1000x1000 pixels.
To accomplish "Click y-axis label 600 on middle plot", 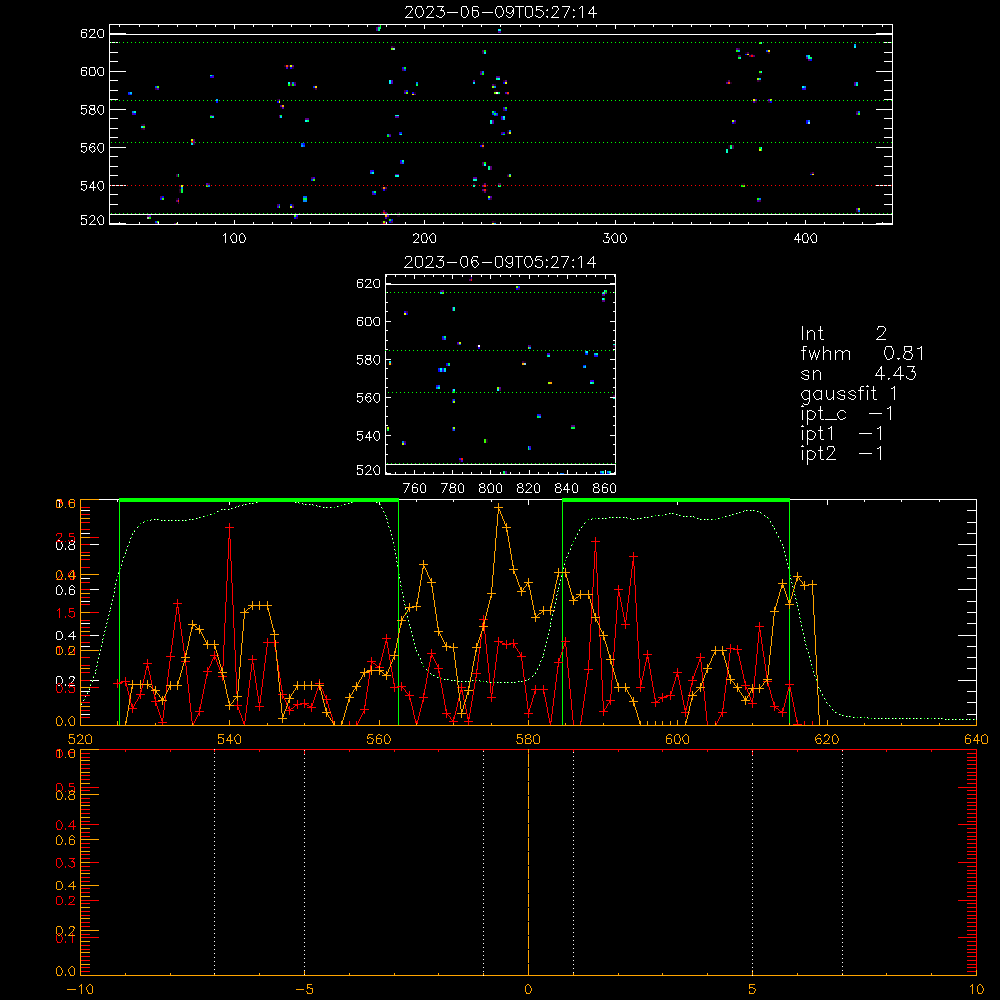I will coord(368,321).
